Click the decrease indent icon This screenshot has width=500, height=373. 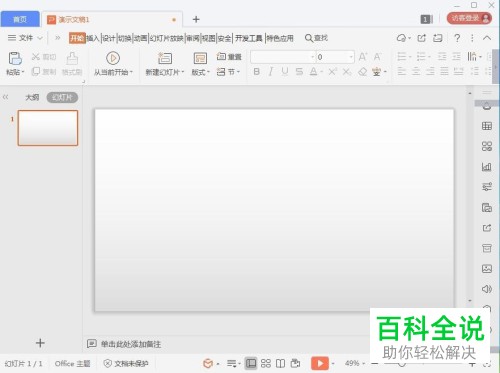click(x=442, y=57)
